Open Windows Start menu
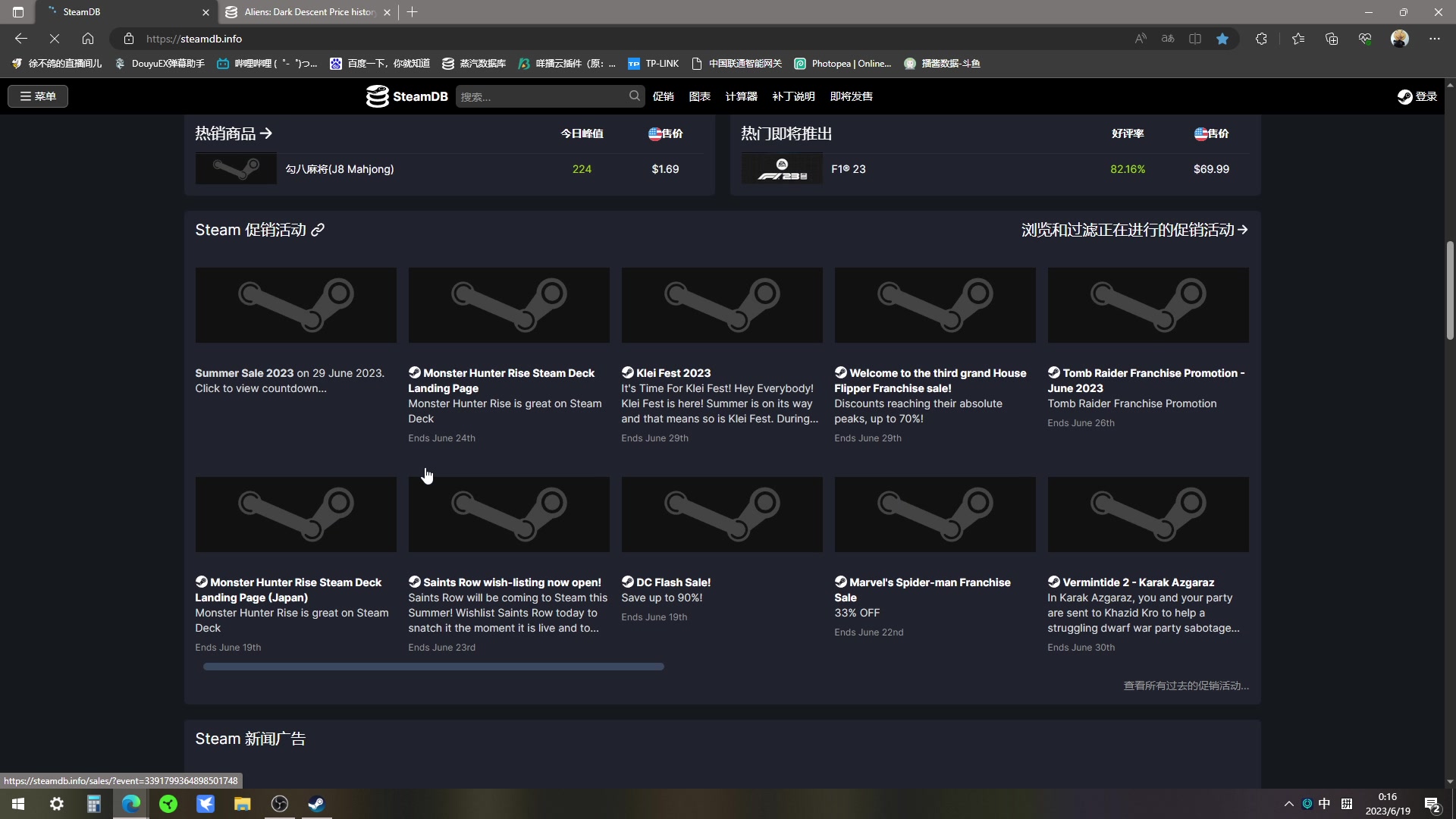Image resolution: width=1456 pixels, height=819 pixels. pos(18,804)
